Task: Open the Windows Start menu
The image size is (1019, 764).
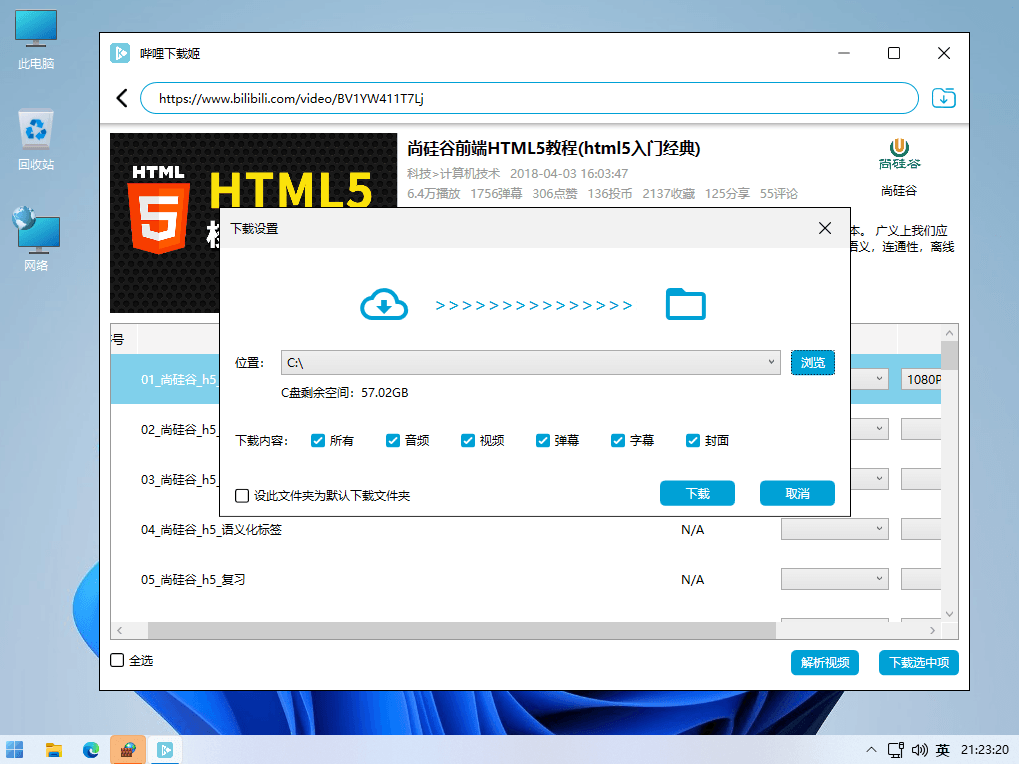Action: point(15,750)
